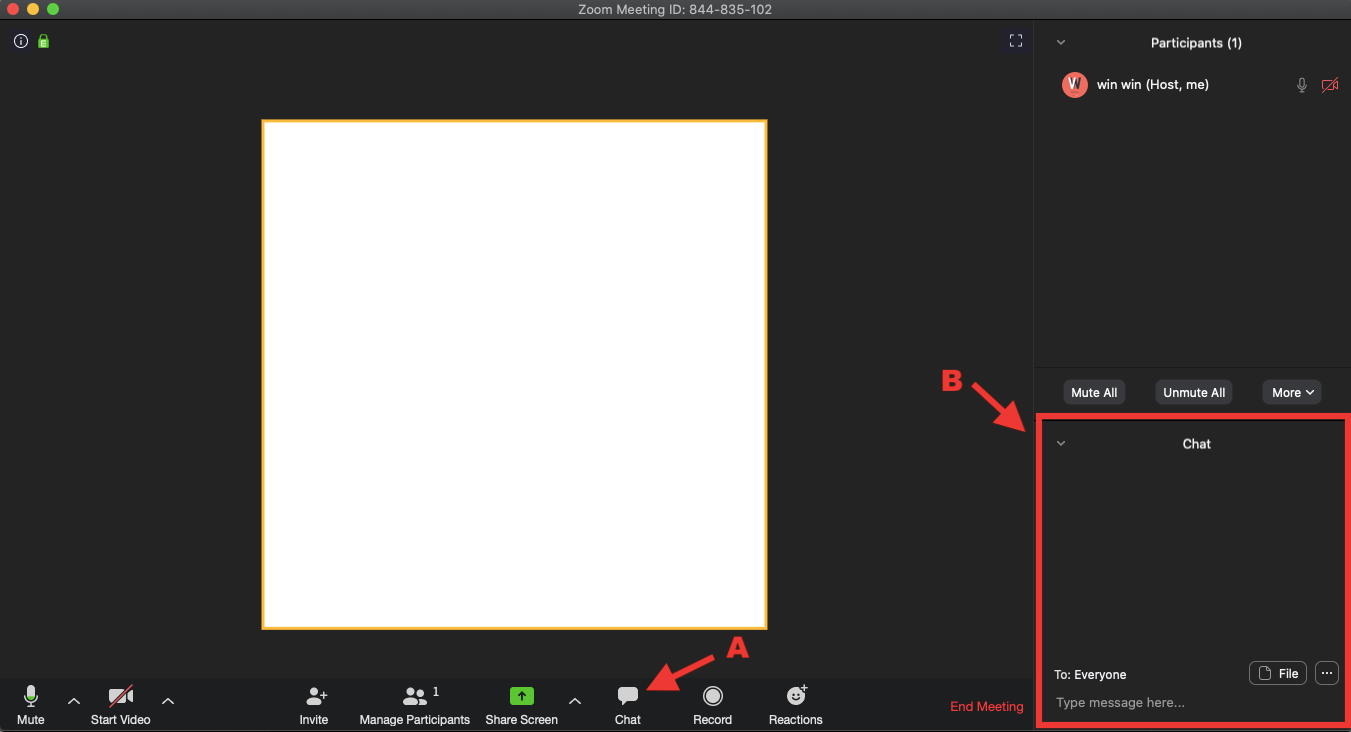Click the Participants (1) panel title

(x=1196, y=43)
